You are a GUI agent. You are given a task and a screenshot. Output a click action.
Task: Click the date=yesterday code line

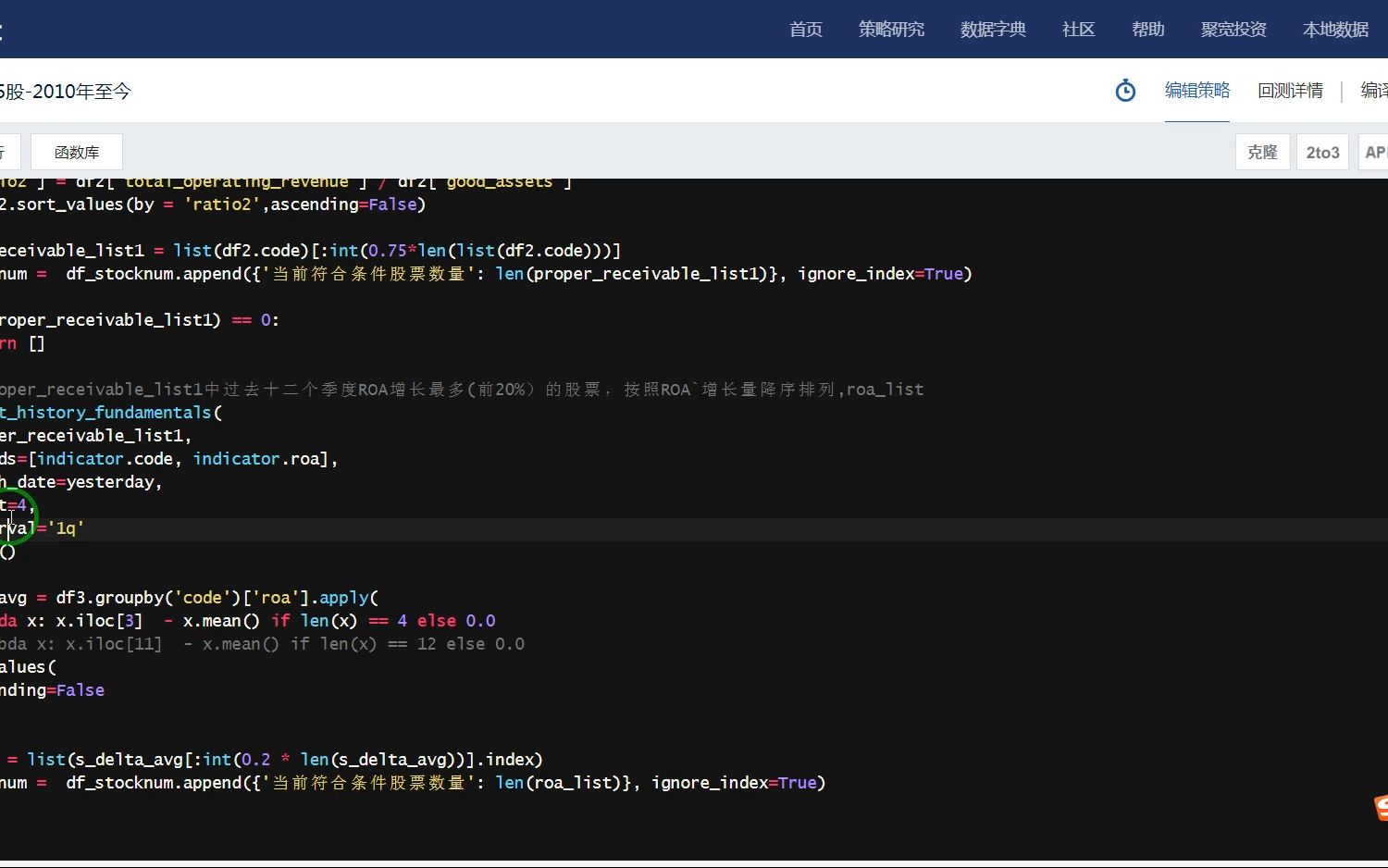pos(81,482)
